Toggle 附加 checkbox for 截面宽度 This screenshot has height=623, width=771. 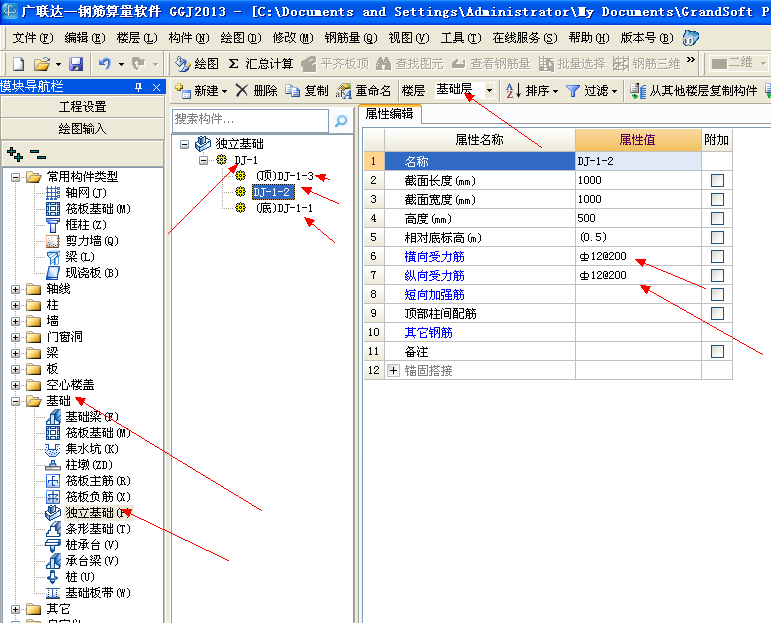coord(717,200)
